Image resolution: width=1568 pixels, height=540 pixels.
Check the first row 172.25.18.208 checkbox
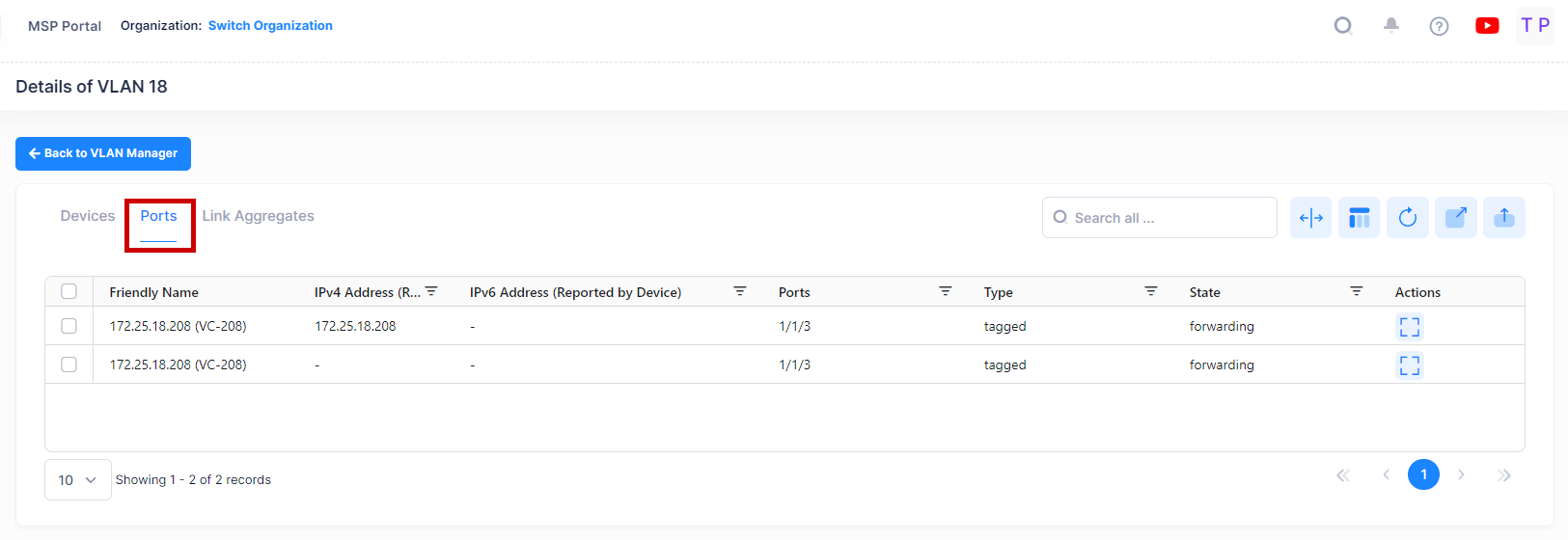click(69, 326)
